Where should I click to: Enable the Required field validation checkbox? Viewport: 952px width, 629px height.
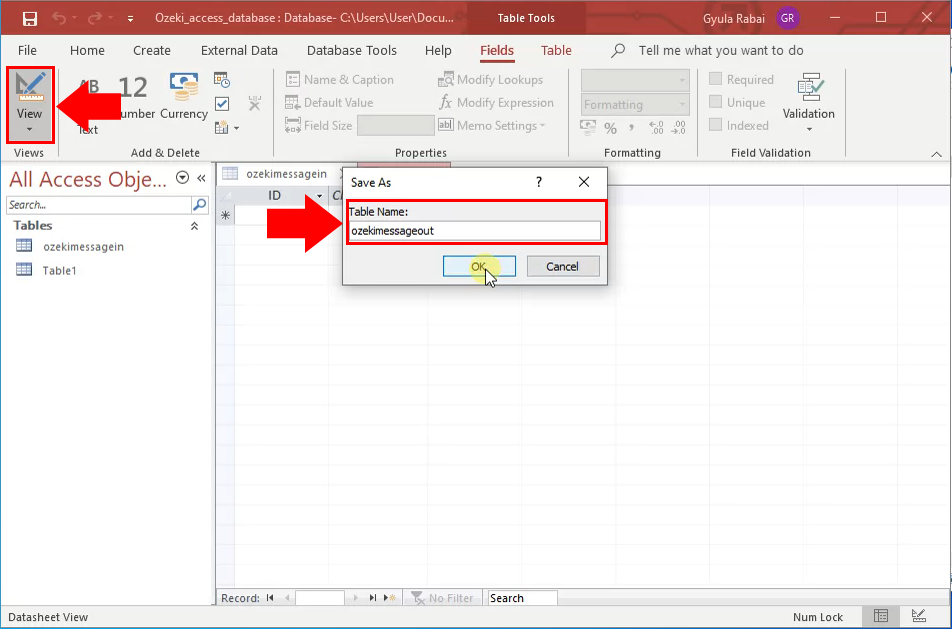pyautogui.click(x=716, y=79)
